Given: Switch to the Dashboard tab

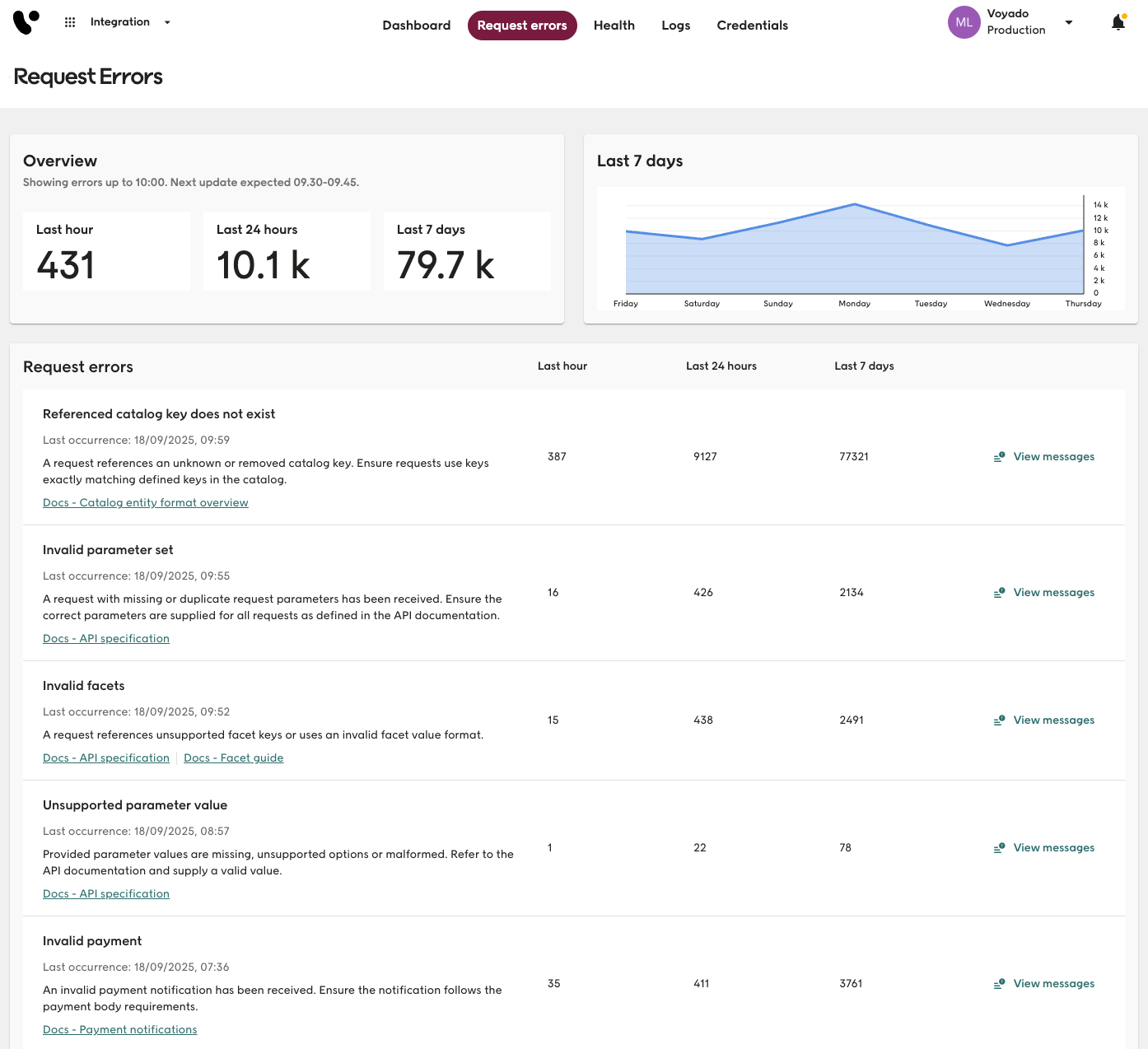Looking at the screenshot, I should pos(416,26).
